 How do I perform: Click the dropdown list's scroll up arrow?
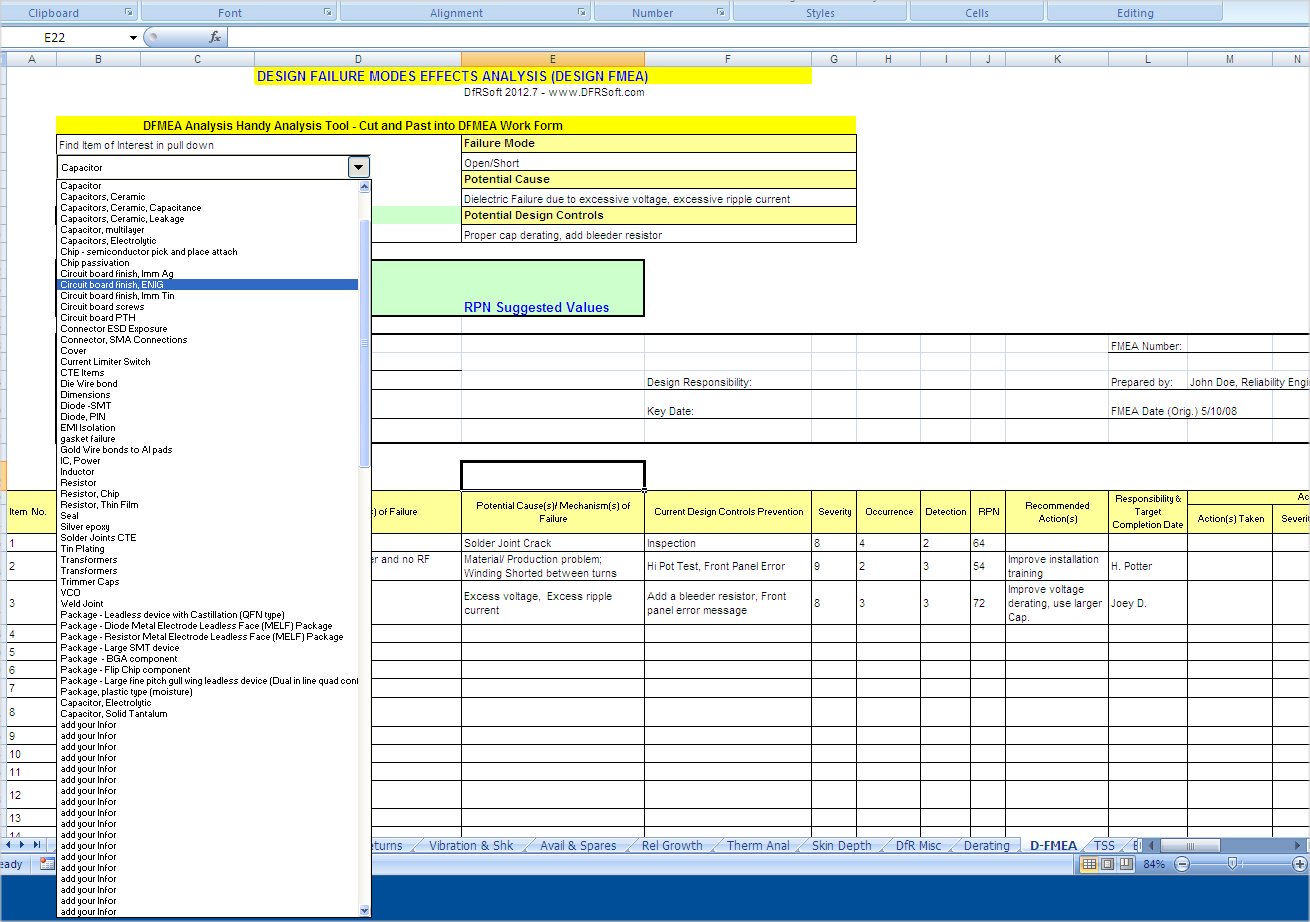point(364,186)
